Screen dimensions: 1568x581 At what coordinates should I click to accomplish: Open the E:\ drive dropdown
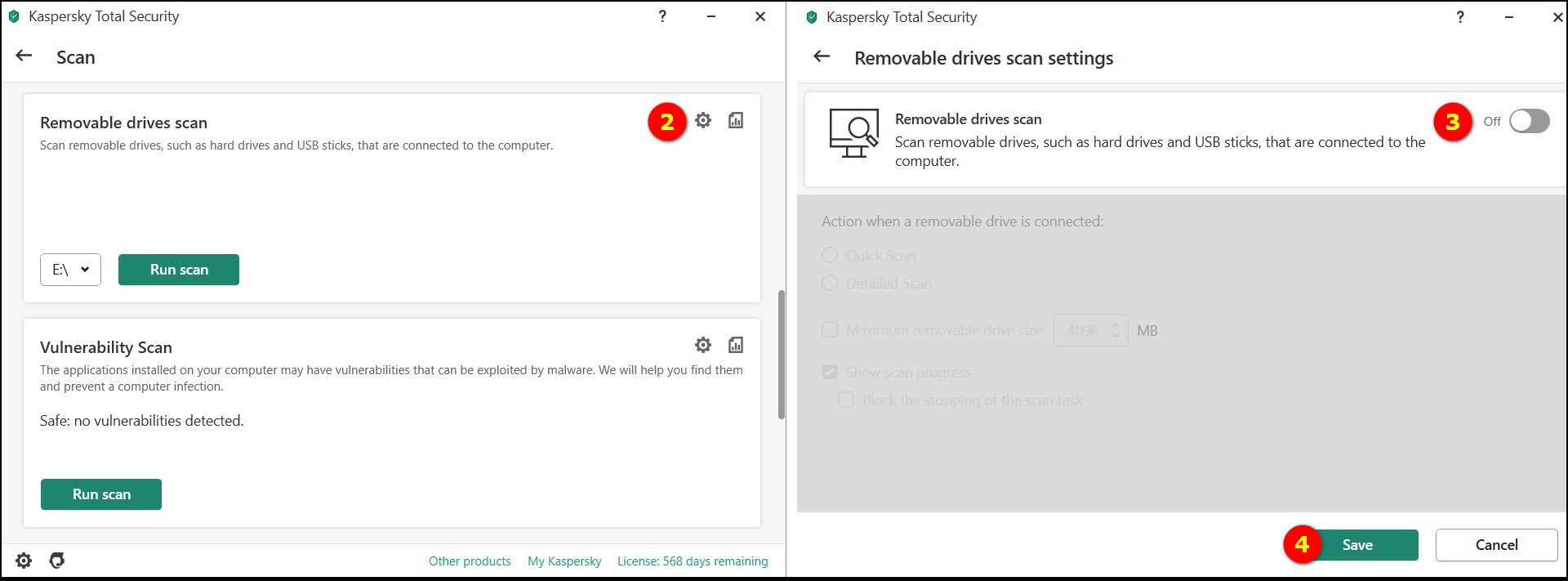(70, 270)
